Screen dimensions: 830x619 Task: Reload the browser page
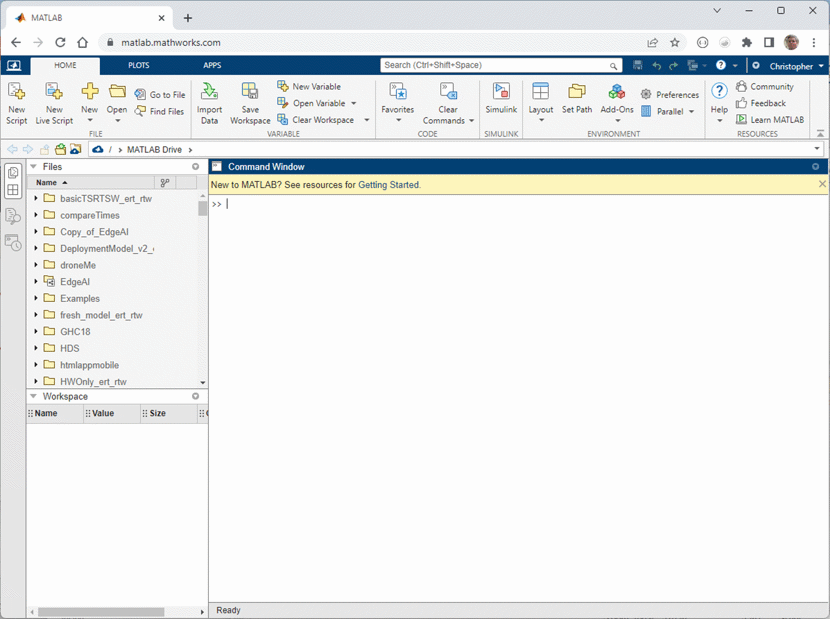(x=60, y=42)
